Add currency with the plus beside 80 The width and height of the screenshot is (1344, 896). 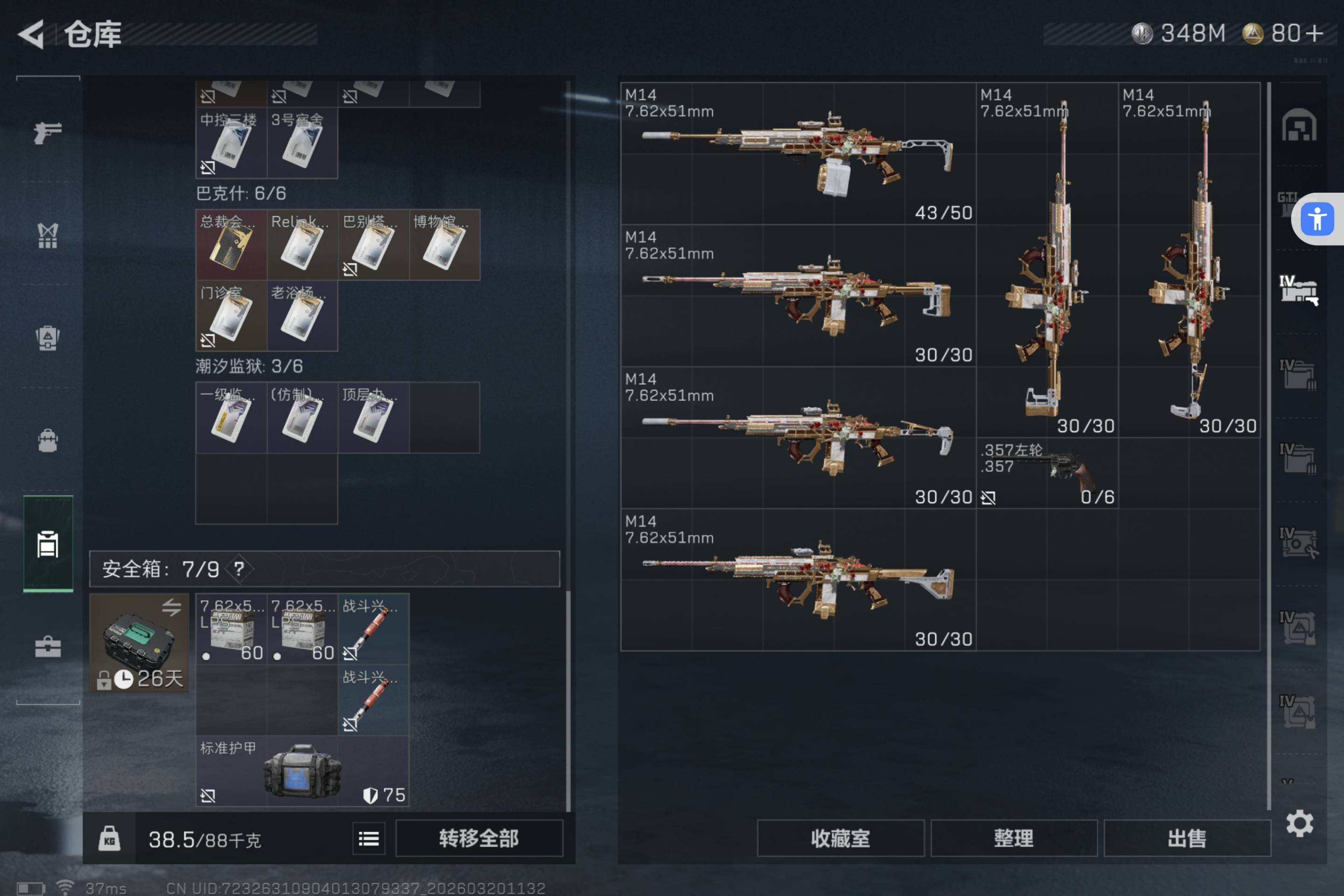[x=1314, y=33]
